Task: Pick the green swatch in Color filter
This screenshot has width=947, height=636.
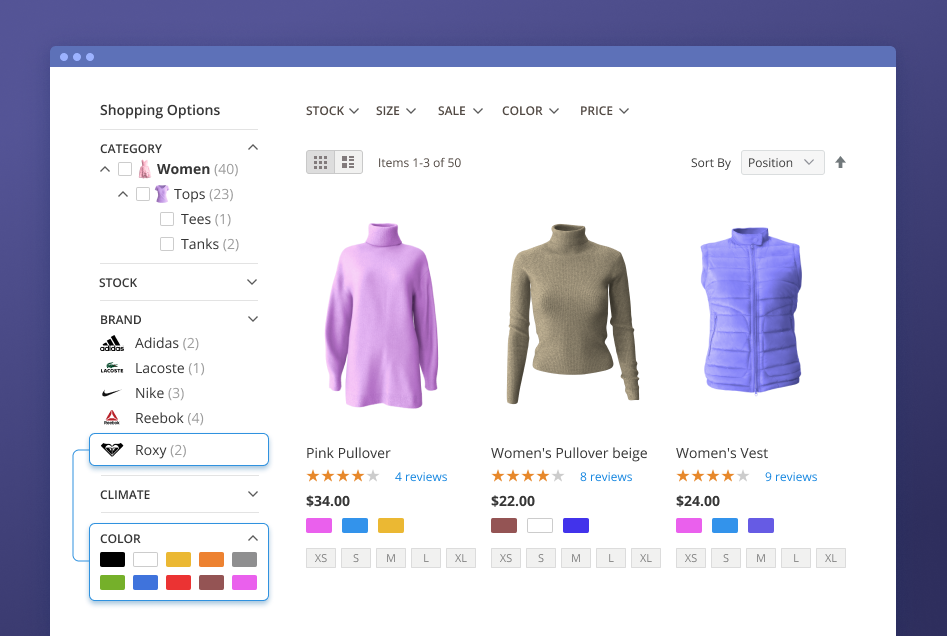Action: (x=113, y=582)
